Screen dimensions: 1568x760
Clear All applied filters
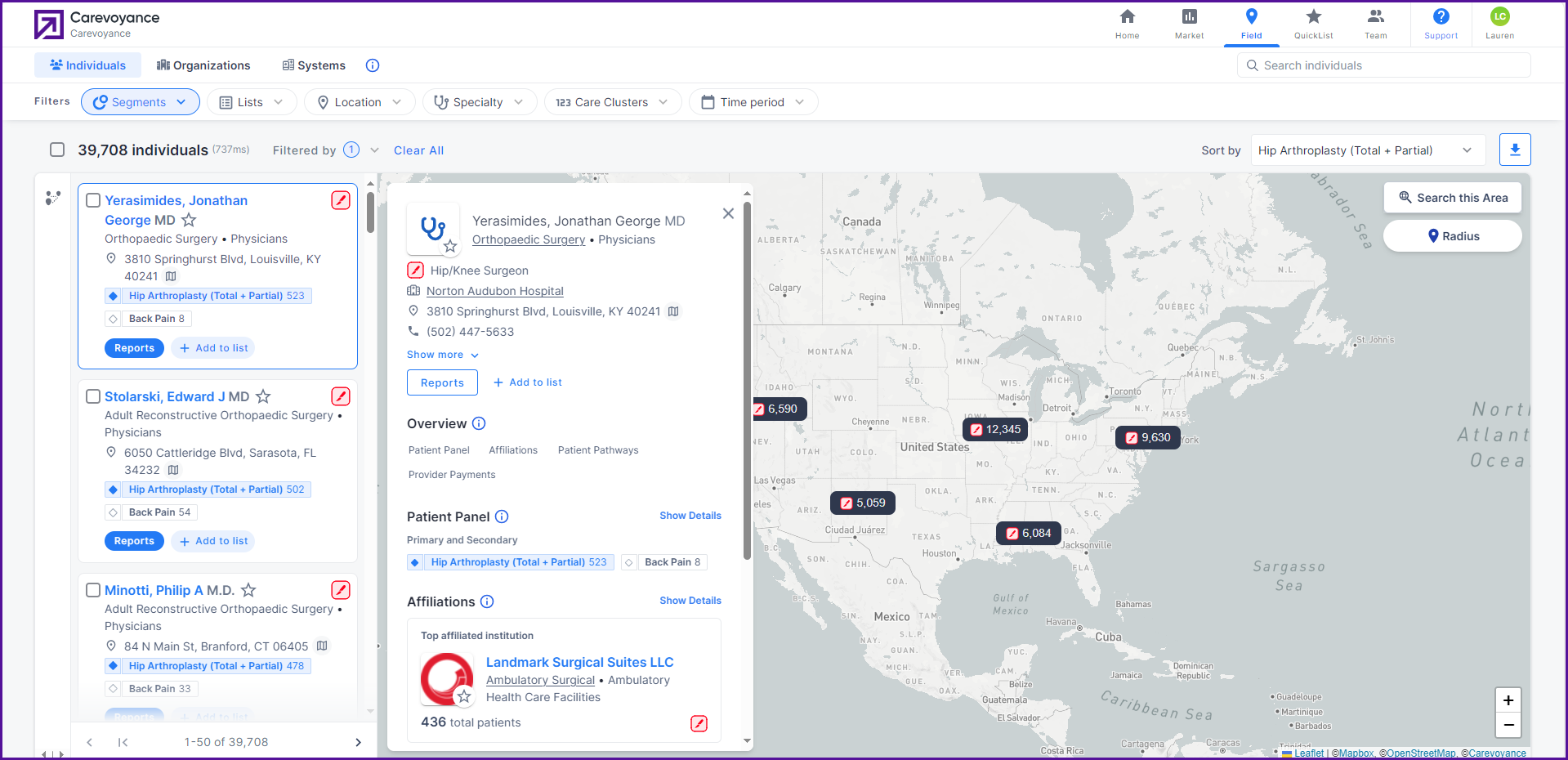[x=419, y=150]
